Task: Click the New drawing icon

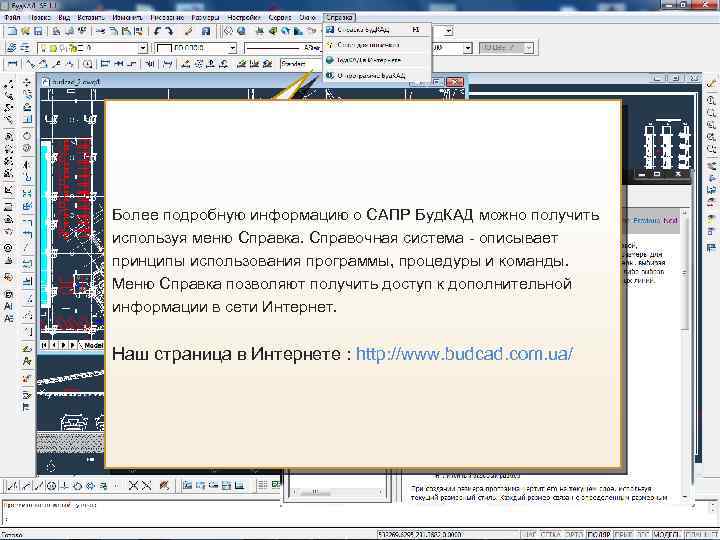Action: click(12, 31)
